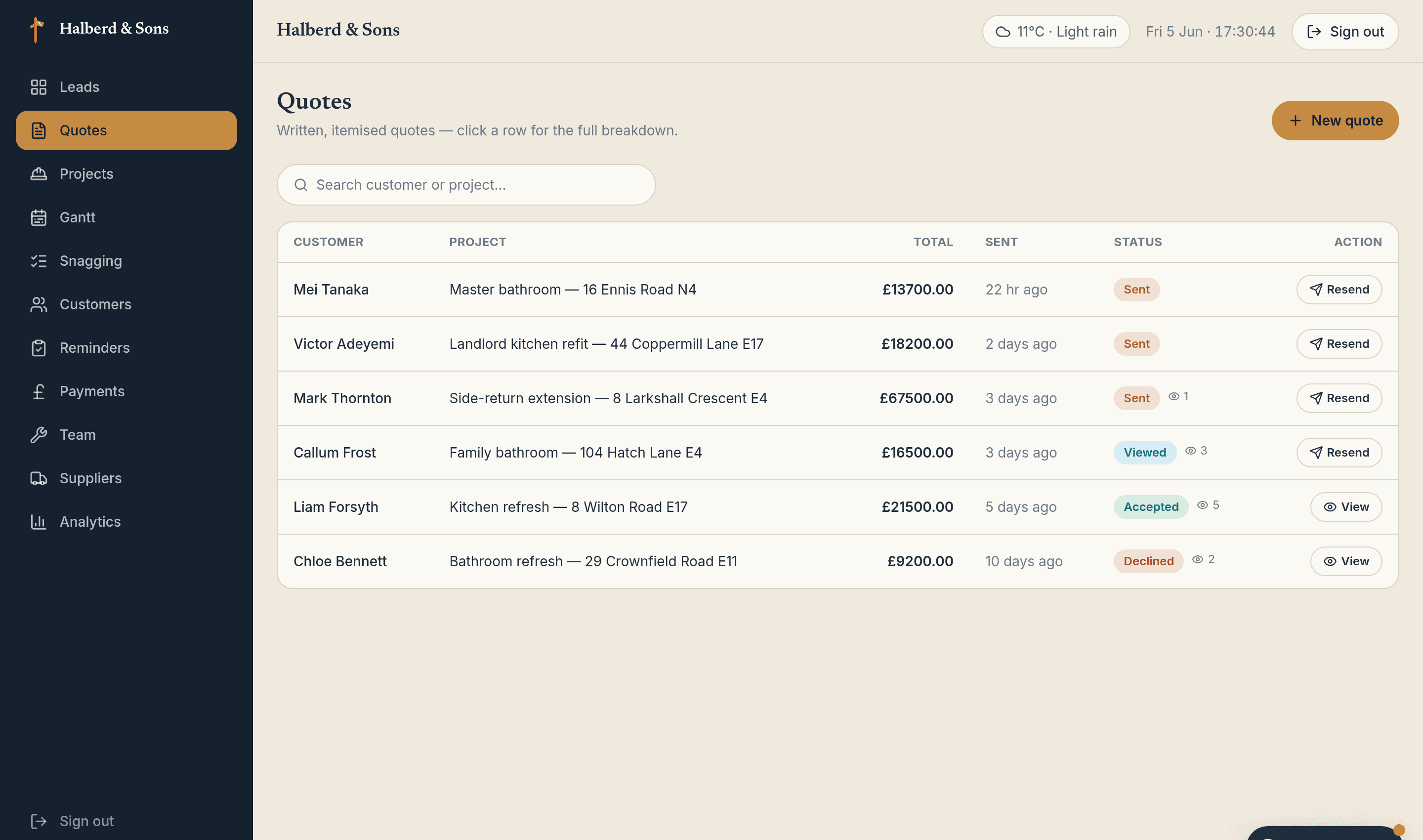
Task: Click the eye views icon on Callum Frost row
Action: tap(1191, 451)
